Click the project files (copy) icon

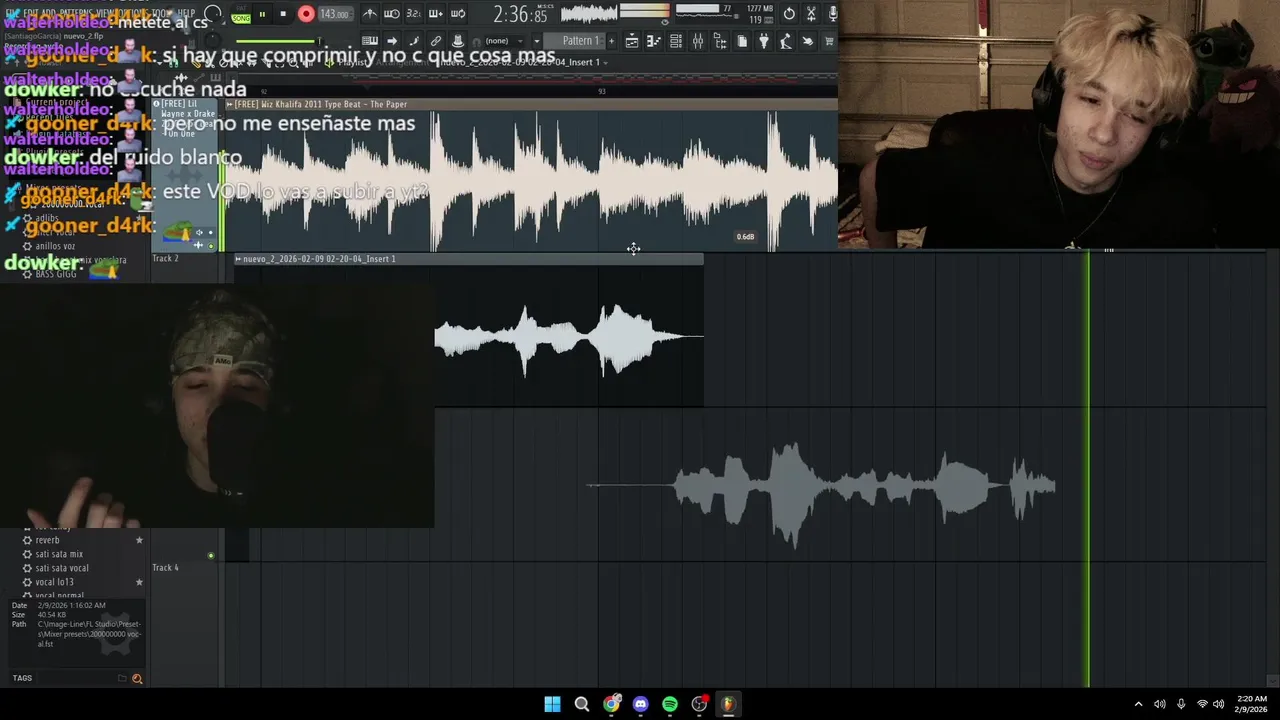[x=742, y=41]
